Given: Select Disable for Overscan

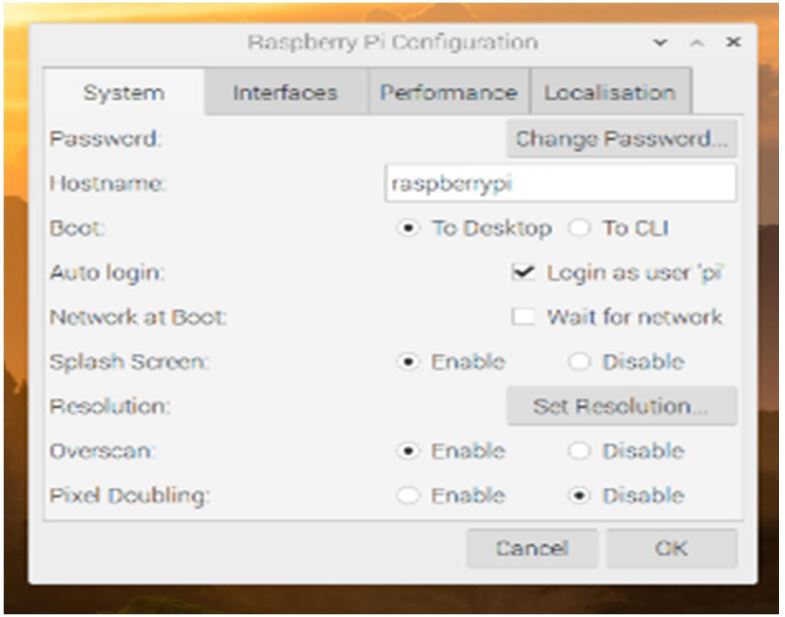Looking at the screenshot, I should [x=580, y=451].
